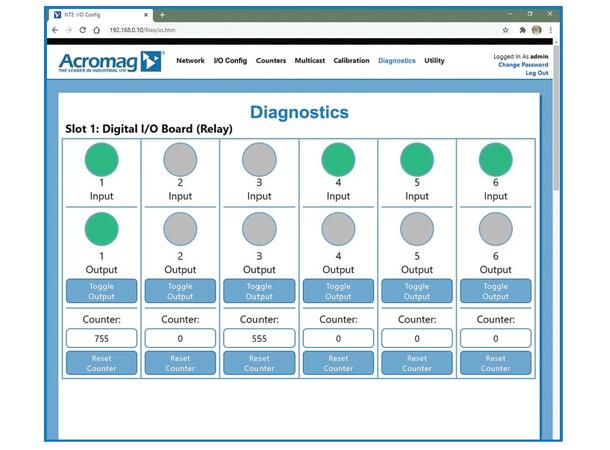Toggle Output for channel 6

pos(496,291)
